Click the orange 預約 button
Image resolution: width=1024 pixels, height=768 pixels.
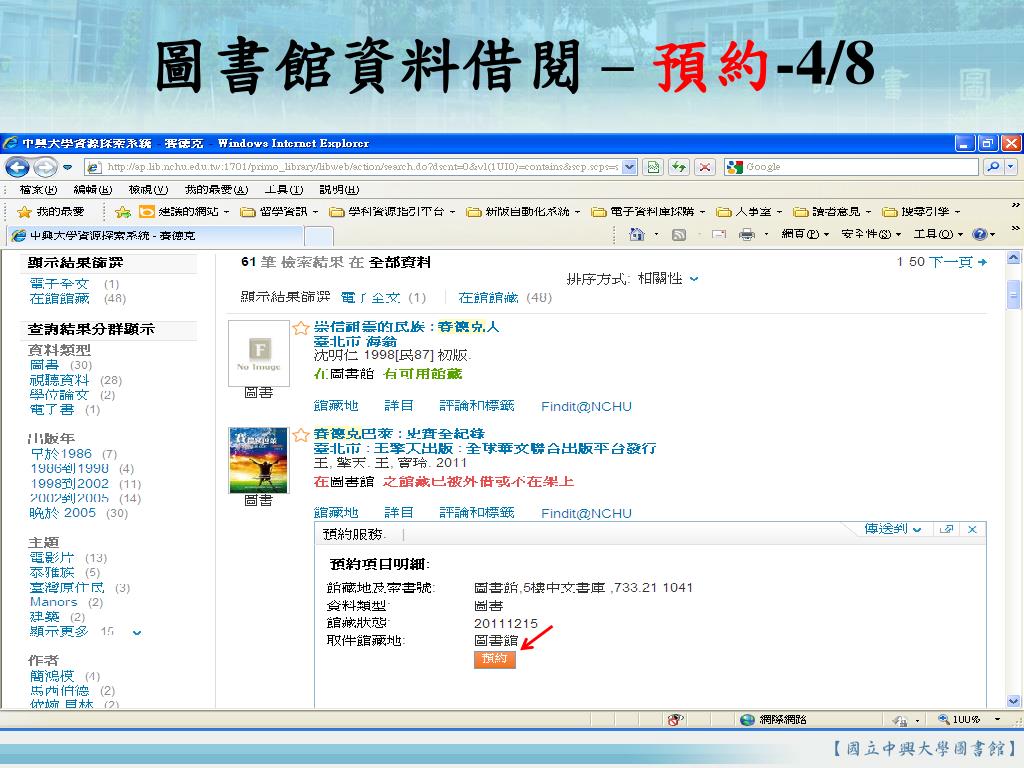click(x=494, y=659)
